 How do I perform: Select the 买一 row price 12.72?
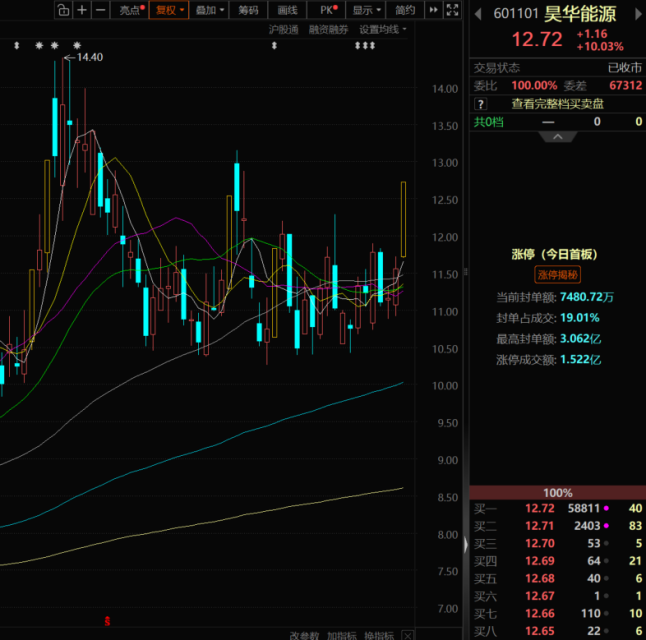coord(540,509)
